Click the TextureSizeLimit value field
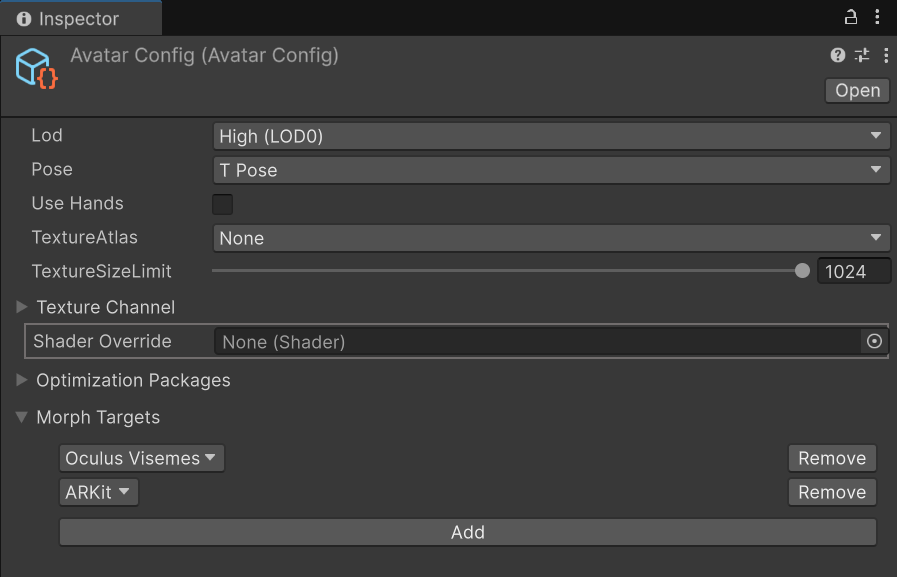 [x=853, y=271]
